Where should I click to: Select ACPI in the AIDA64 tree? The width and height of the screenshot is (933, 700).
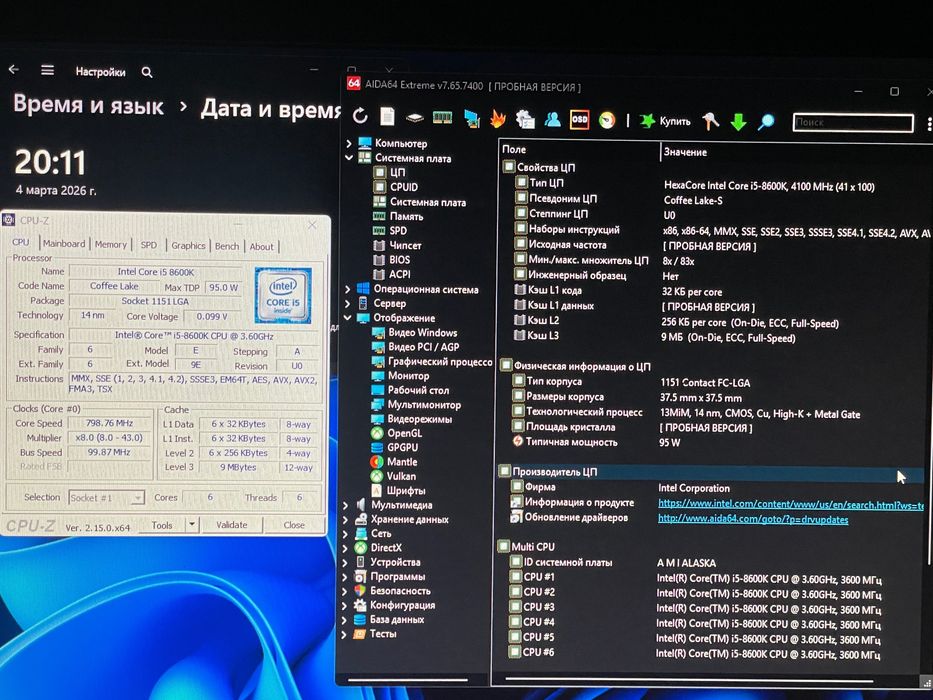pos(392,274)
